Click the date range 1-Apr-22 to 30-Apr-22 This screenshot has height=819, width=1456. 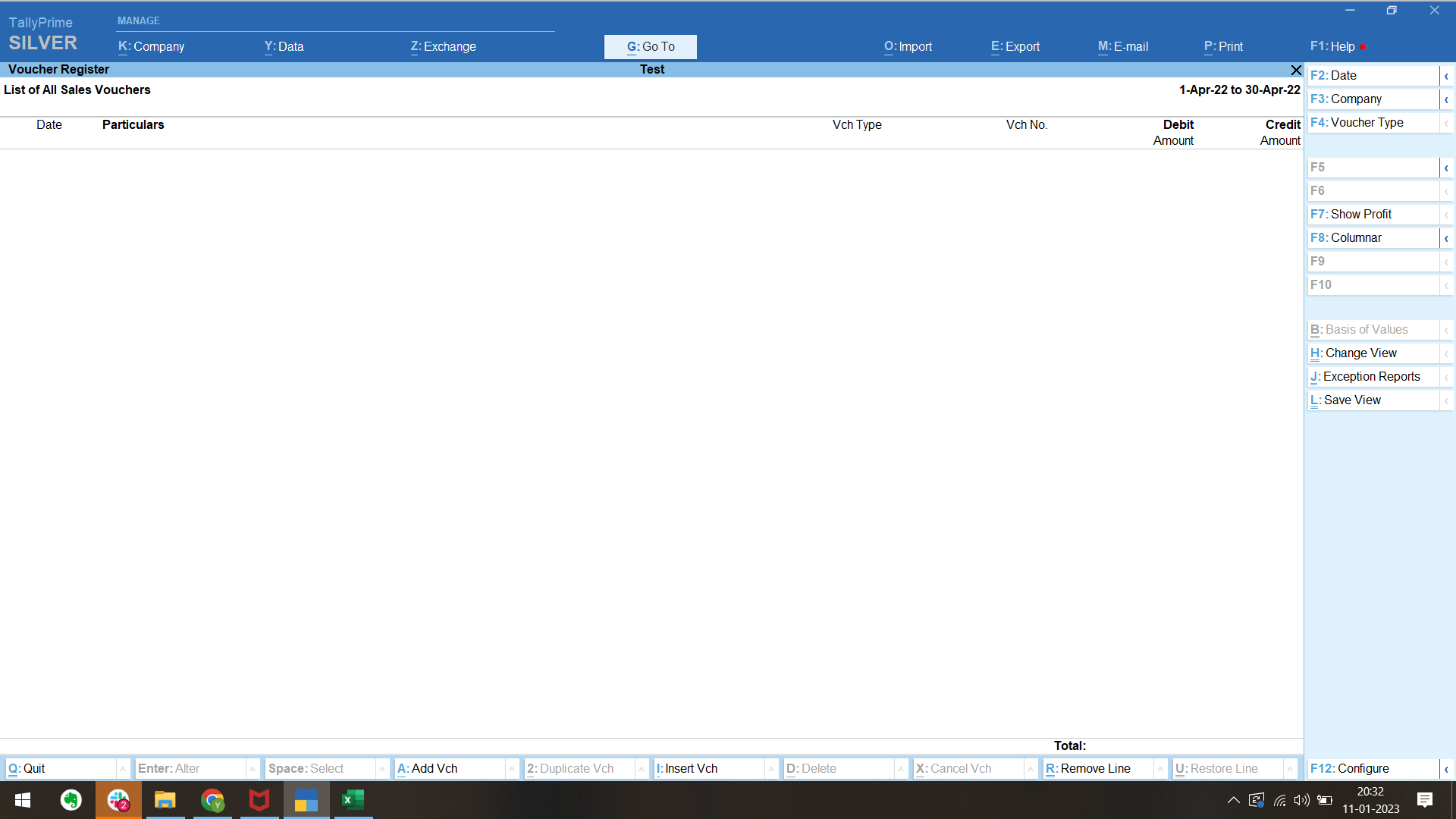[1239, 89]
